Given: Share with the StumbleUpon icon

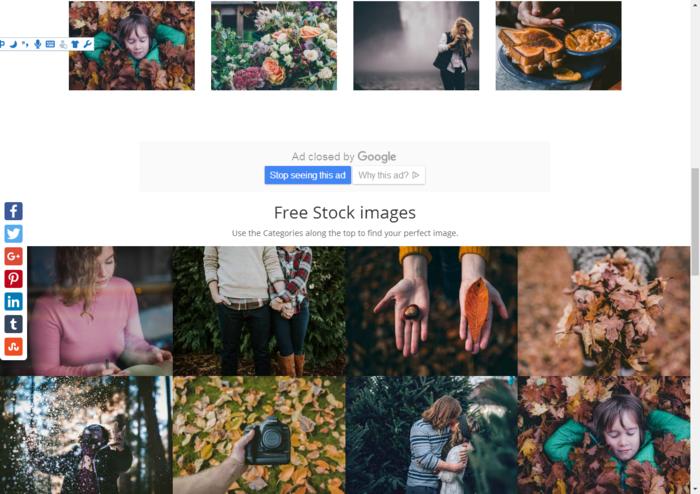Looking at the screenshot, I should [x=13, y=347].
